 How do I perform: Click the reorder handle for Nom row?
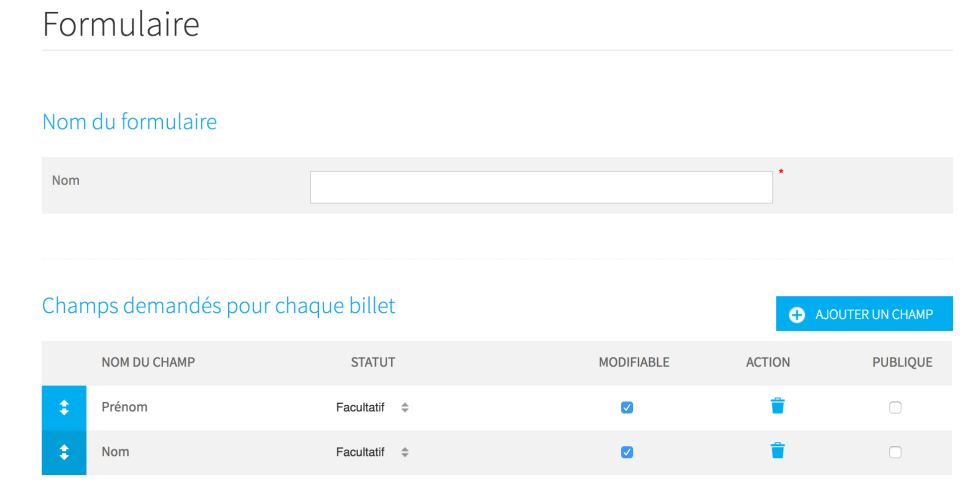point(64,452)
